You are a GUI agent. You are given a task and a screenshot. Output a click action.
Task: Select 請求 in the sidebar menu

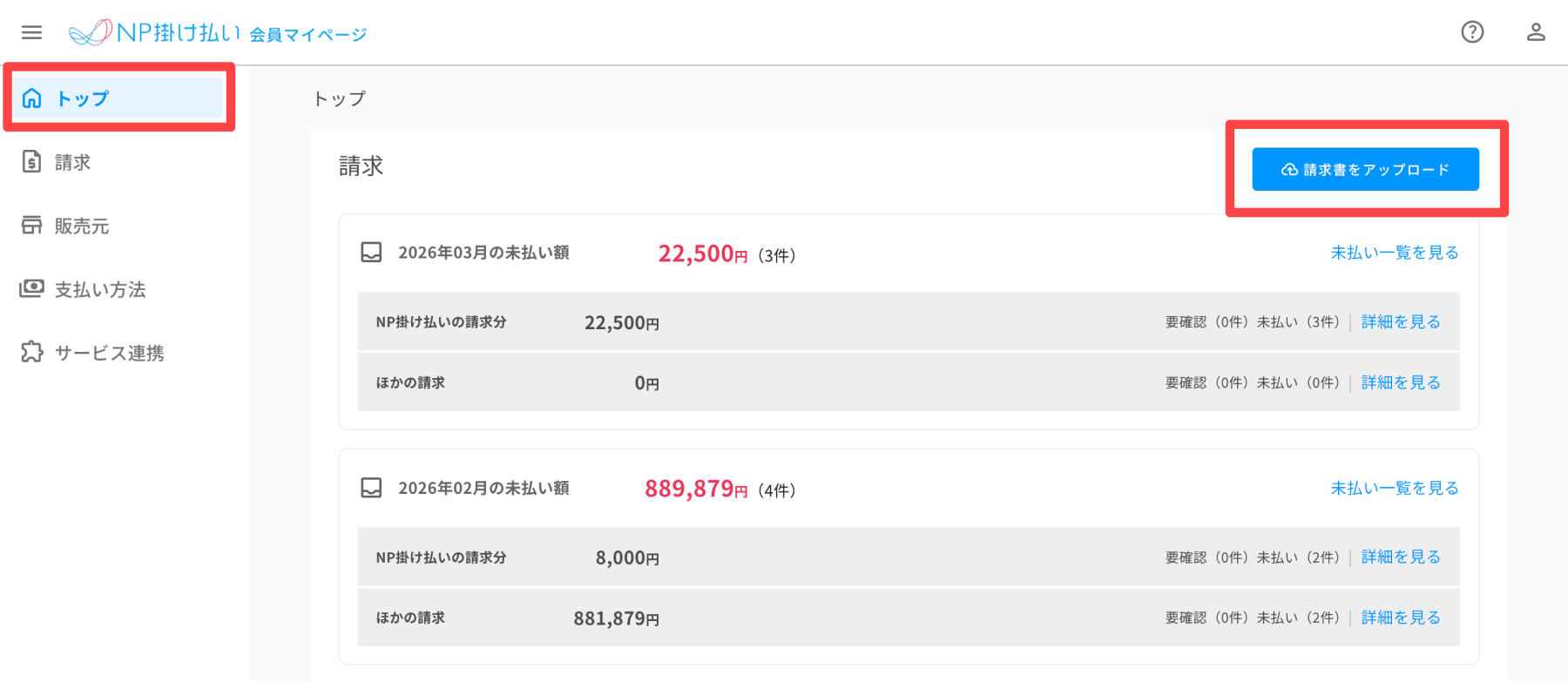coord(73,163)
